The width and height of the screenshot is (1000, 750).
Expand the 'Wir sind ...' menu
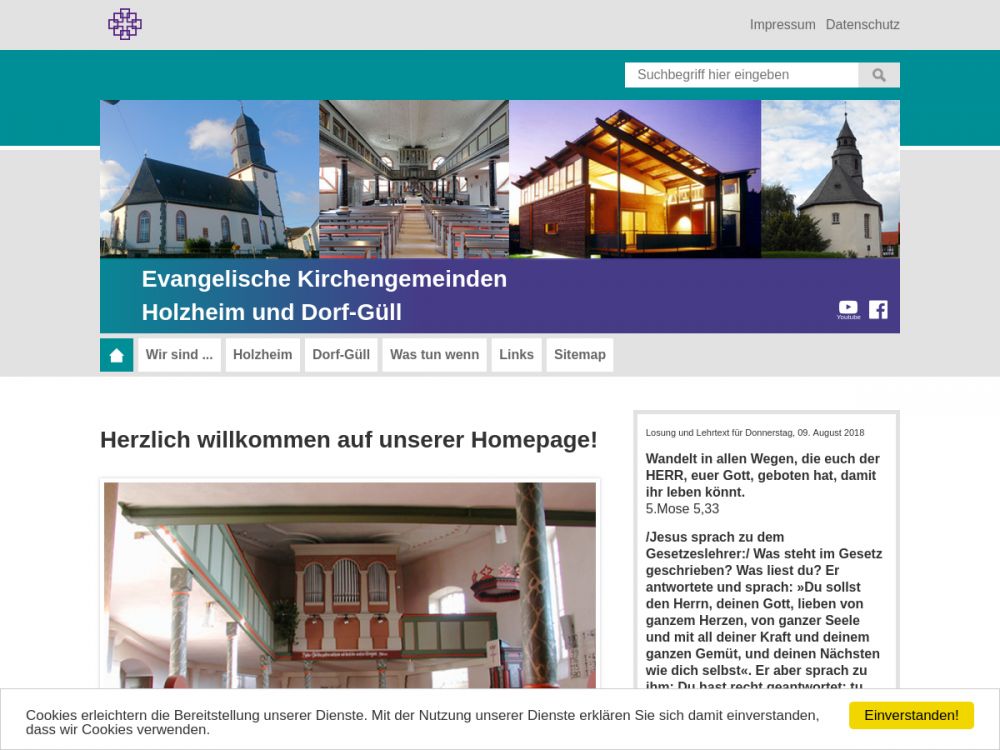pos(179,355)
